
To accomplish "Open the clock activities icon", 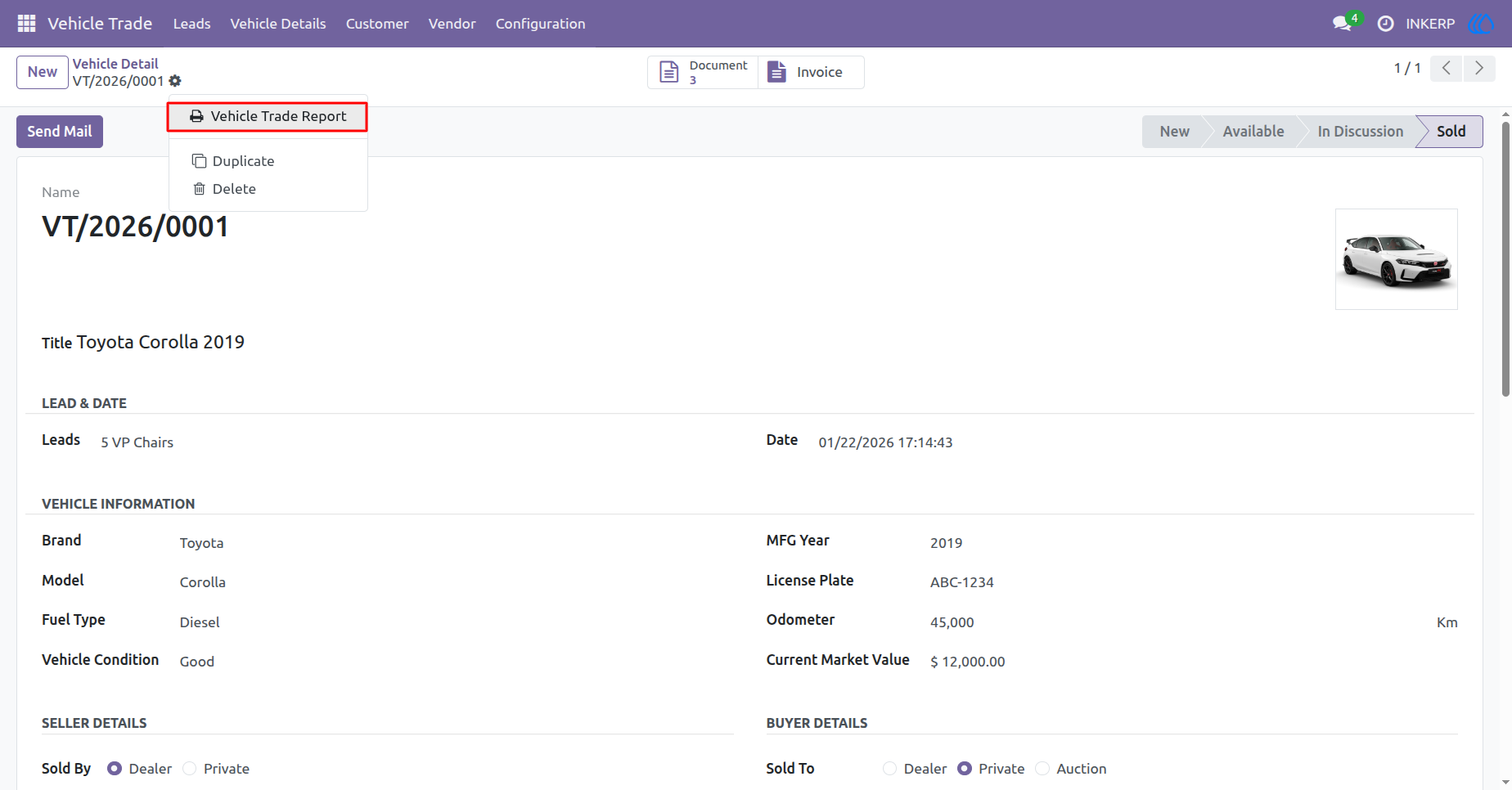I will 1385,24.
